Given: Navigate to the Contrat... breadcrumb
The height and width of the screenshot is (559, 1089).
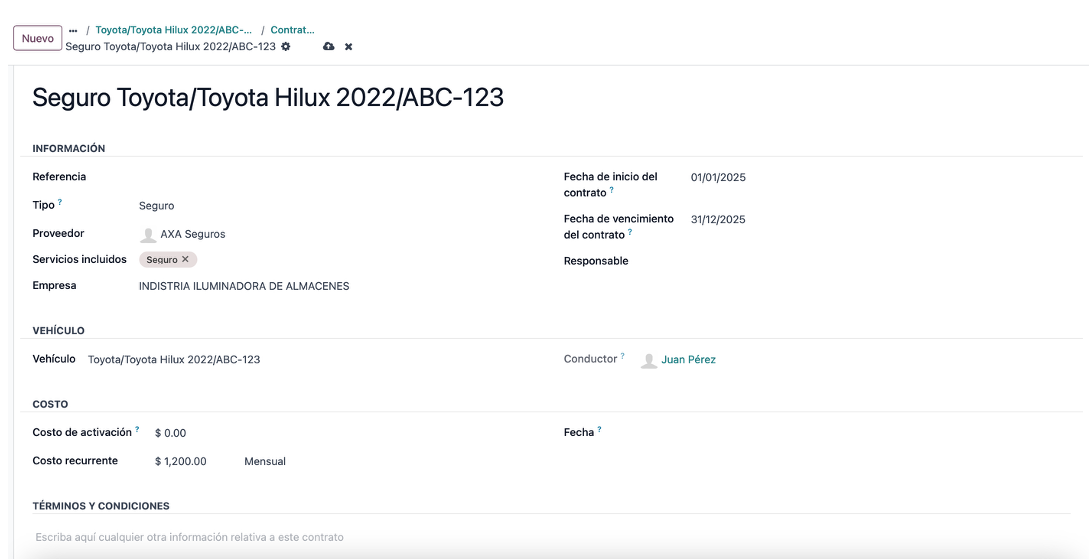Looking at the screenshot, I should point(292,30).
